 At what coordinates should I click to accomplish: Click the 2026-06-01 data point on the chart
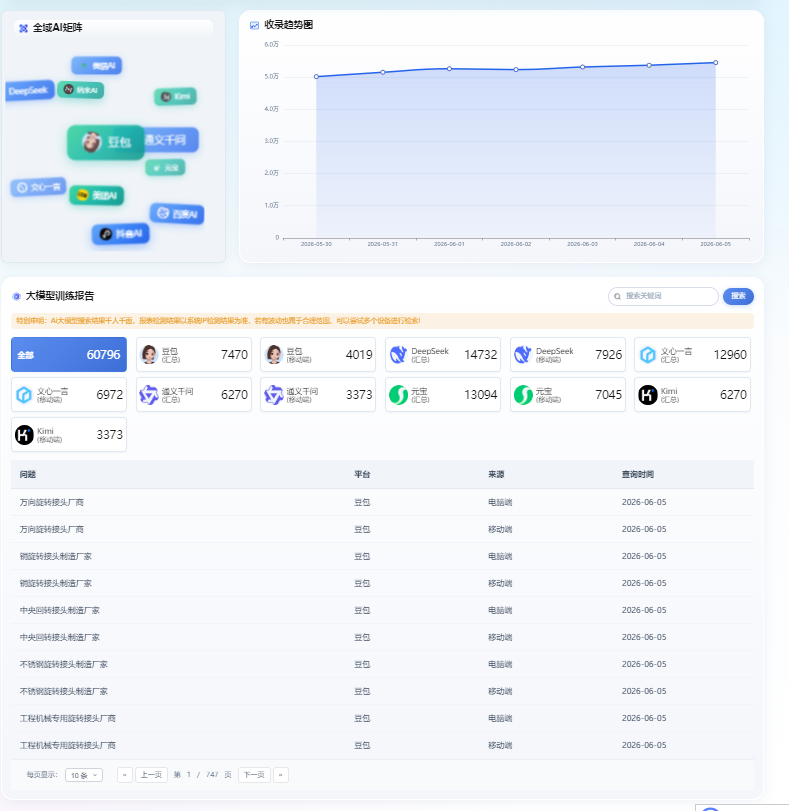point(450,69)
